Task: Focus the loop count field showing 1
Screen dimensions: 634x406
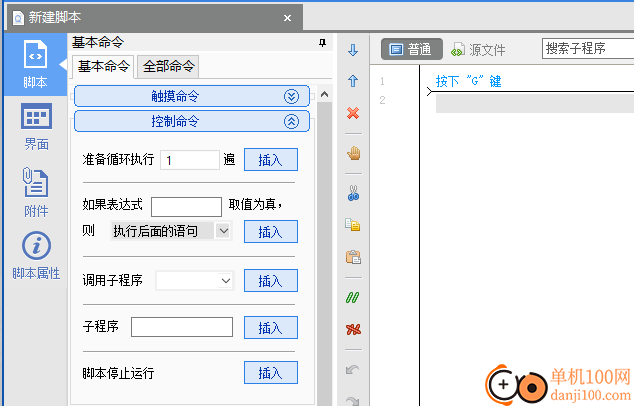Action: [190, 160]
